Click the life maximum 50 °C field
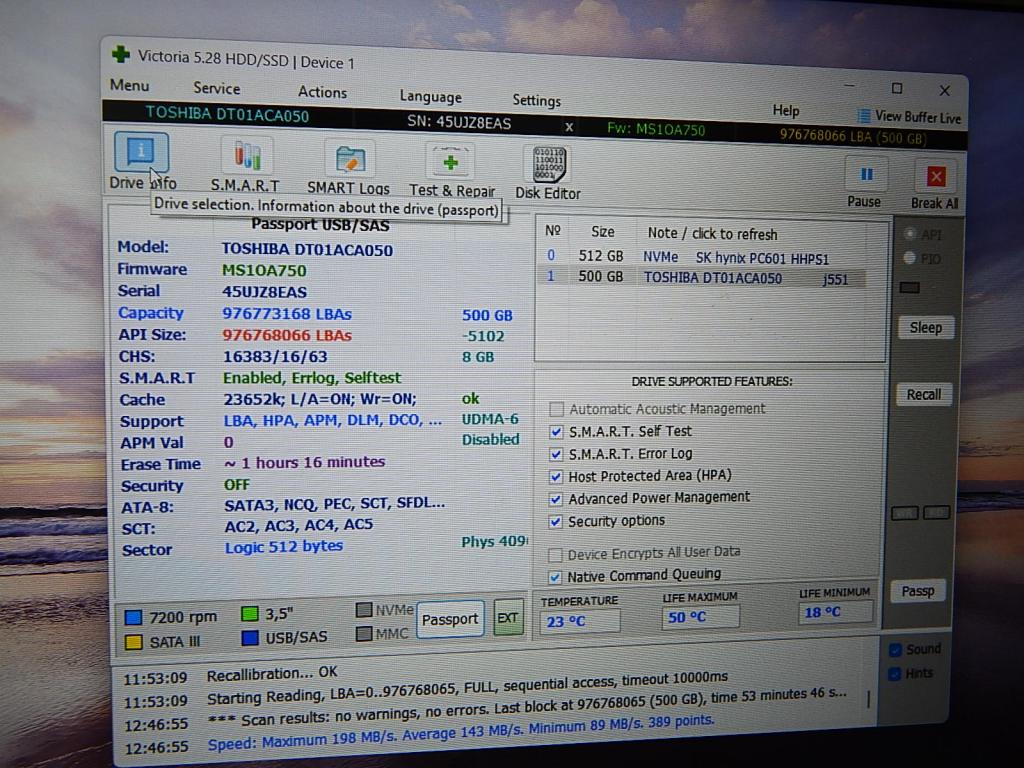The width and height of the screenshot is (1024, 768). pos(700,617)
